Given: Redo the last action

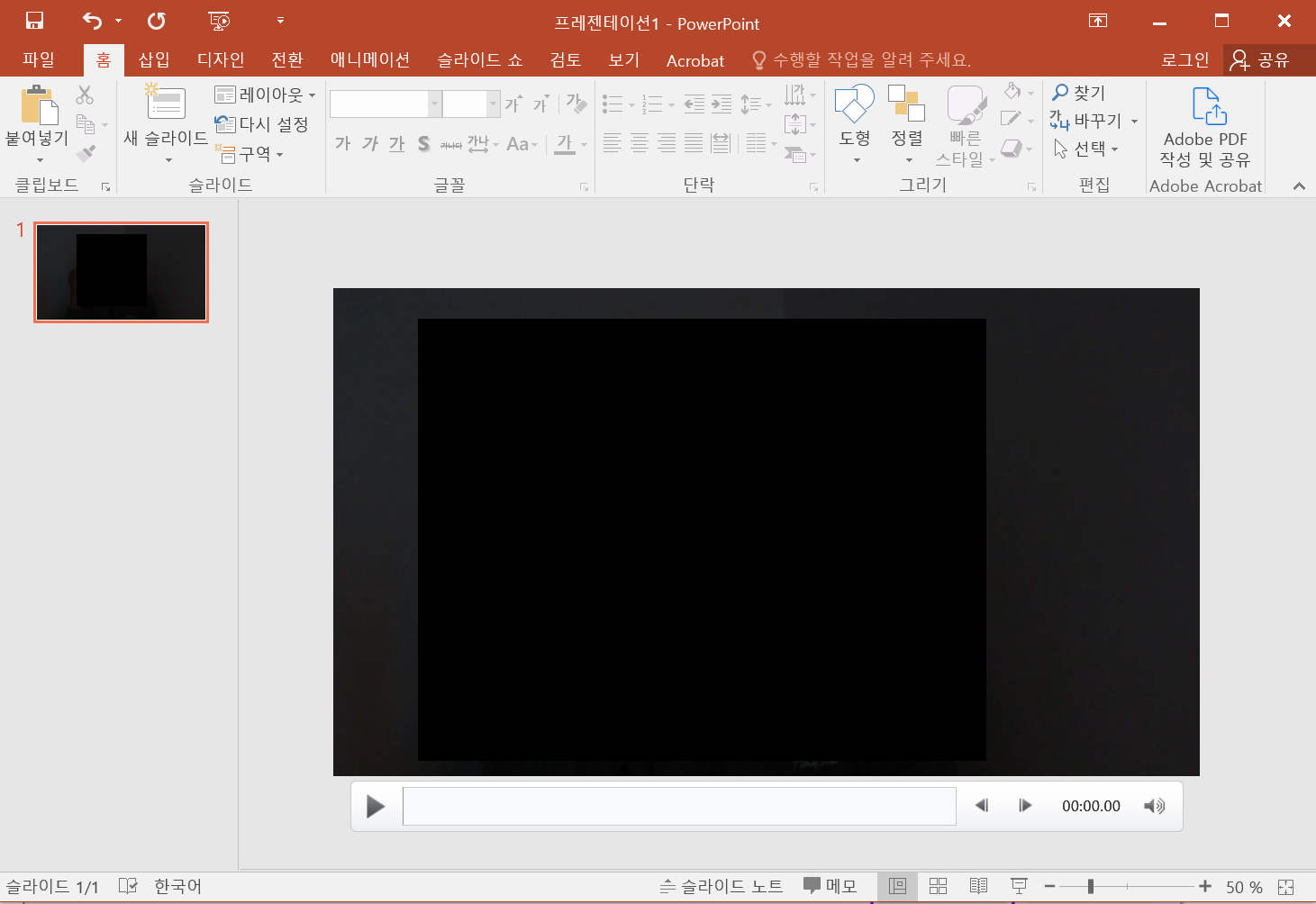Looking at the screenshot, I should coord(156,21).
